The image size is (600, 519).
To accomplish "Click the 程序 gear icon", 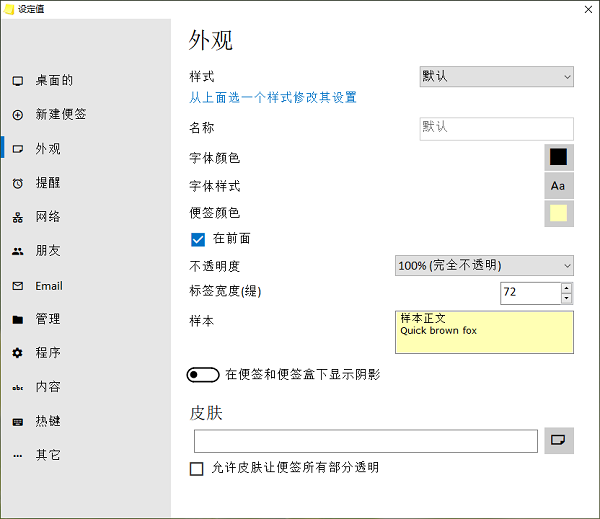I will click(17, 353).
